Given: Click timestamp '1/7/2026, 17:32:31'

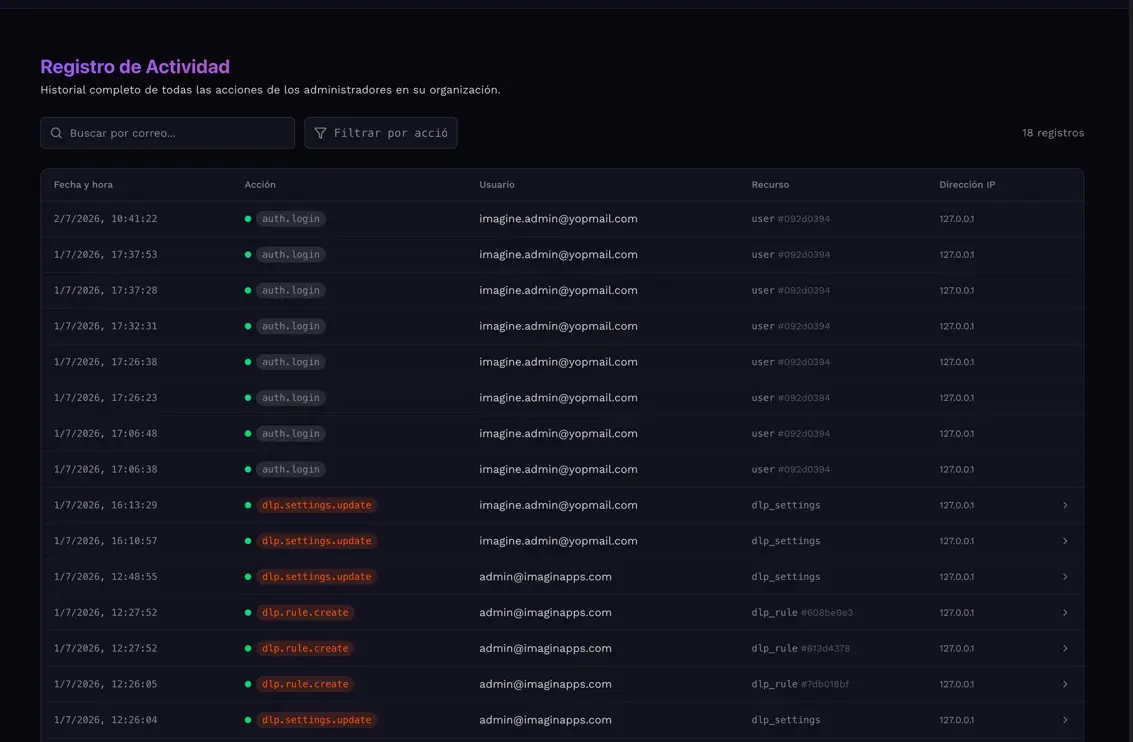Looking at the screenshot, I should coord(105,326).
